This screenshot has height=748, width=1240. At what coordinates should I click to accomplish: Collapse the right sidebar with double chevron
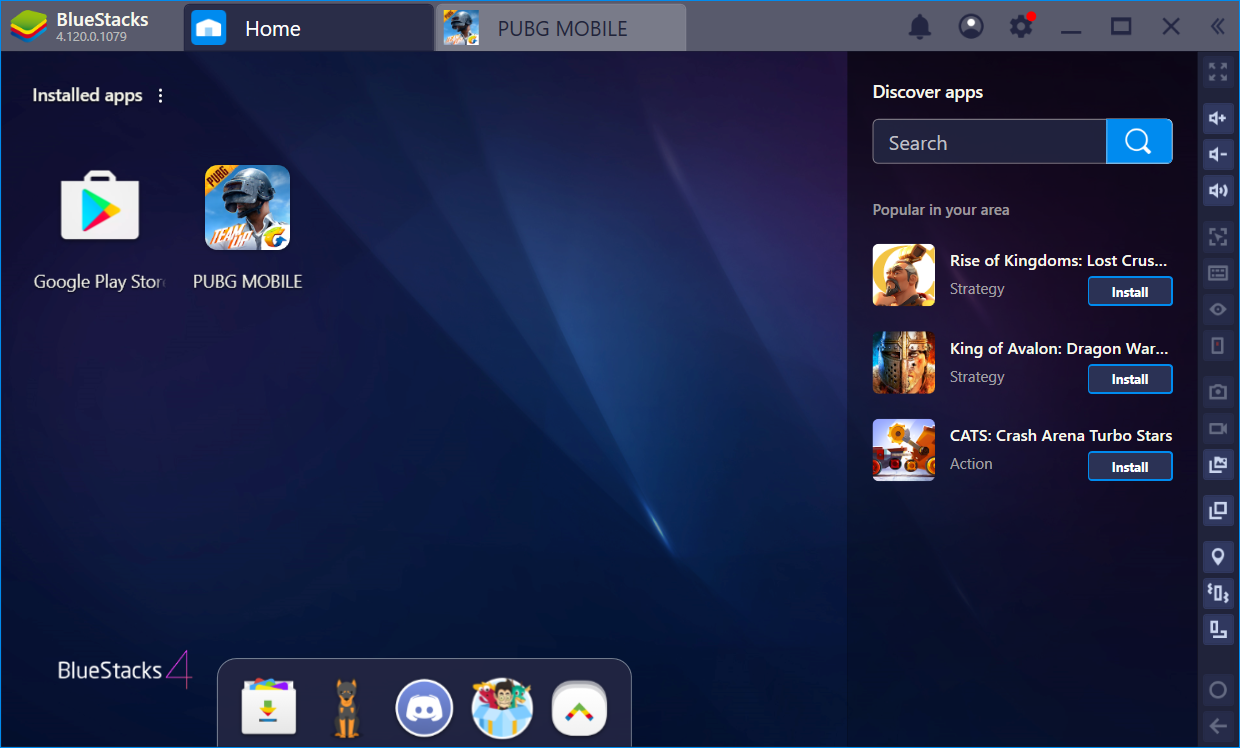coord(1217,27)
